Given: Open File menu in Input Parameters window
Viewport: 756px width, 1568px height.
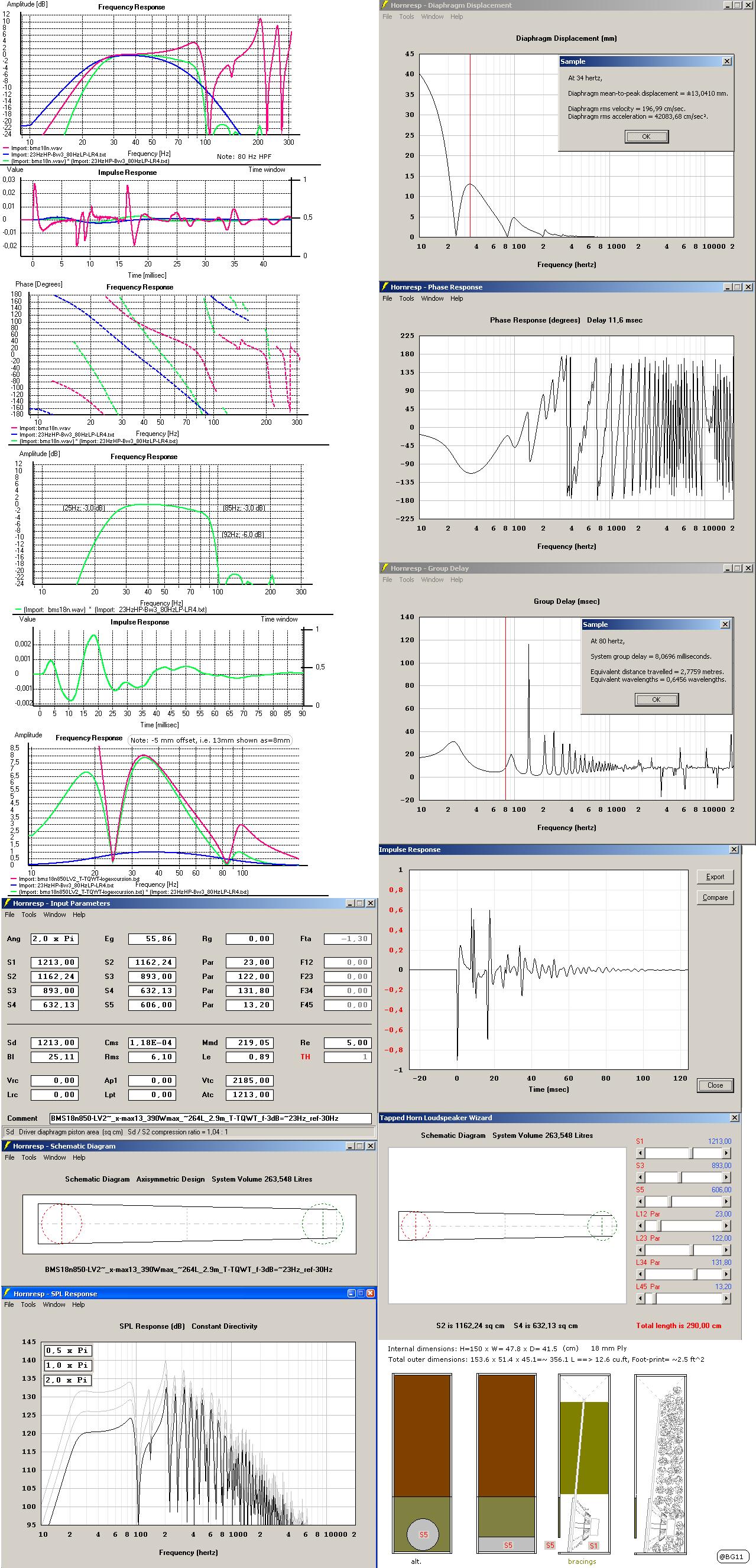Looking at the screenshot, I should pyautogui.click(x=9, y=915).
